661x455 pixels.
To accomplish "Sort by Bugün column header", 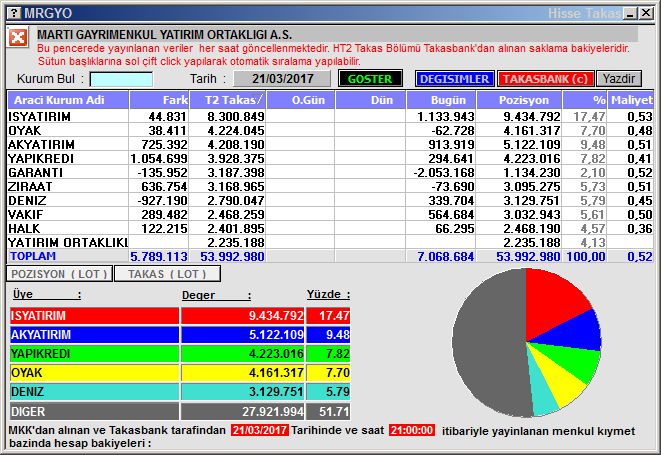I will 441,100.
